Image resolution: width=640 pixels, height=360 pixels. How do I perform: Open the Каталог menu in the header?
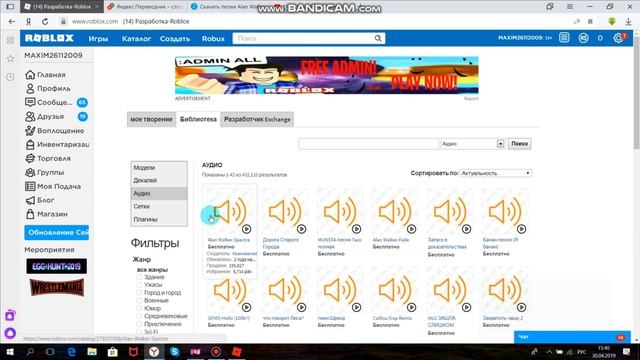[x=136, y=38]
